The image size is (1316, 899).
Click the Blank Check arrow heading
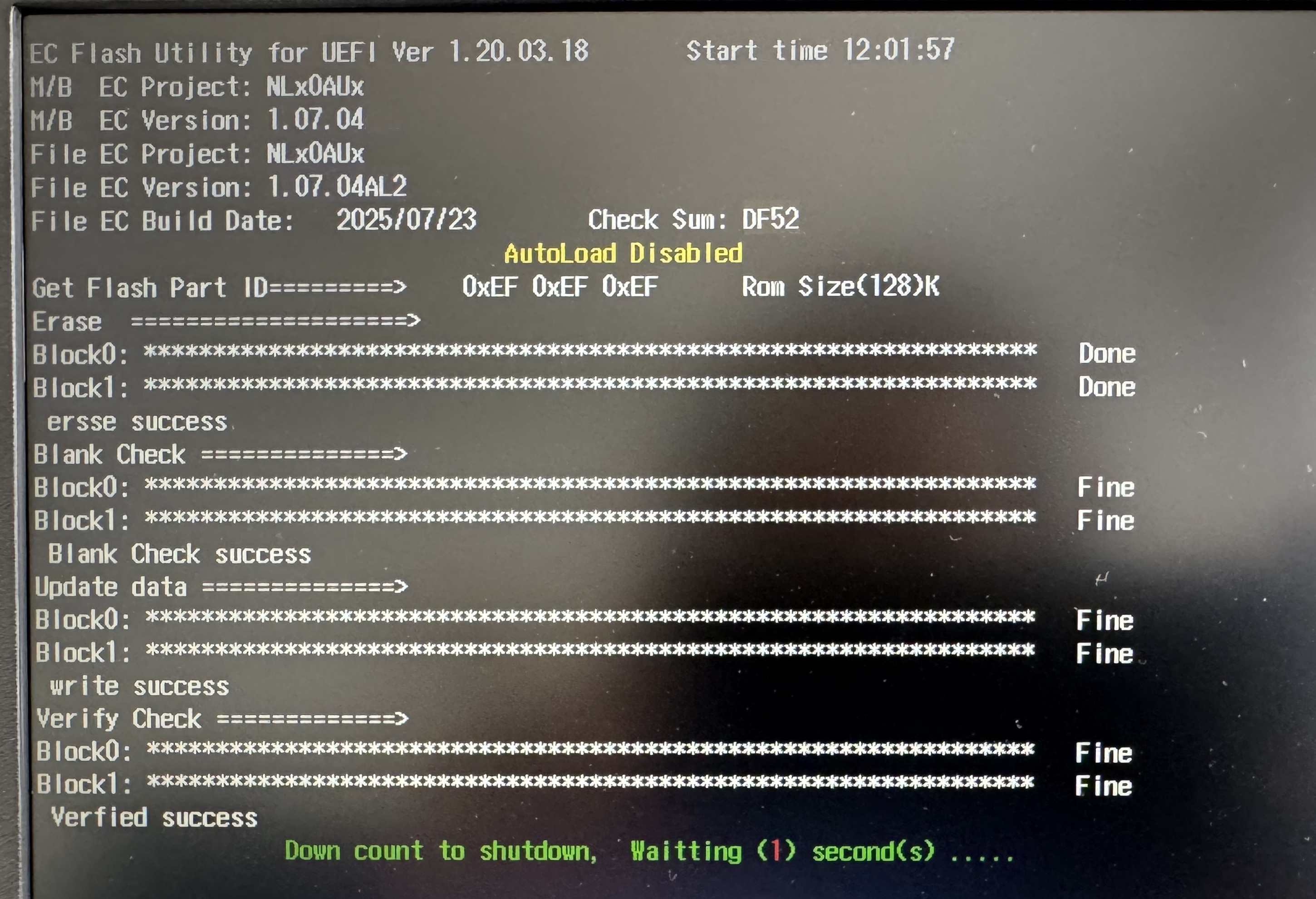pyautogui.click(x=220, y=454)
